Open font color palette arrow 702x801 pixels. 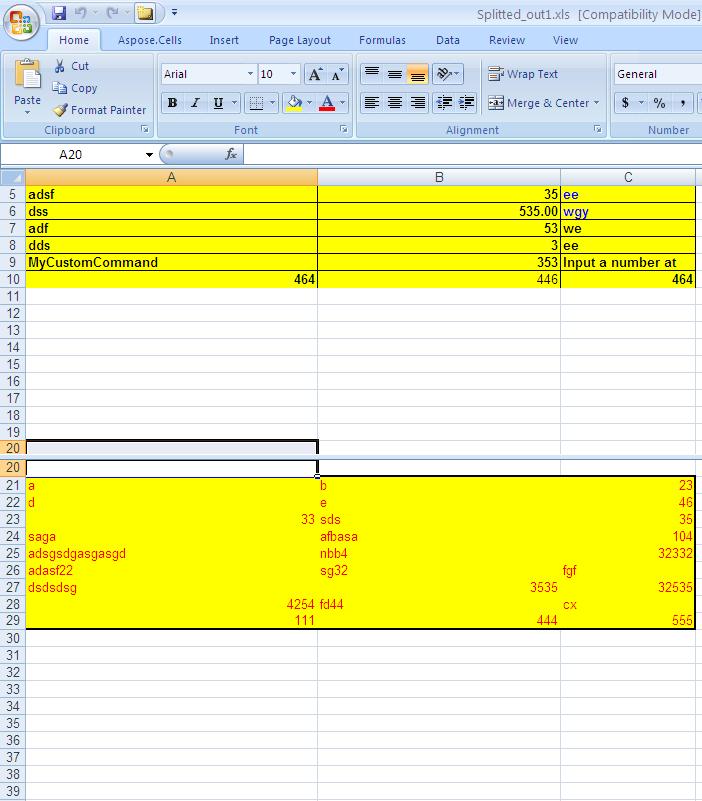(342, 103)
